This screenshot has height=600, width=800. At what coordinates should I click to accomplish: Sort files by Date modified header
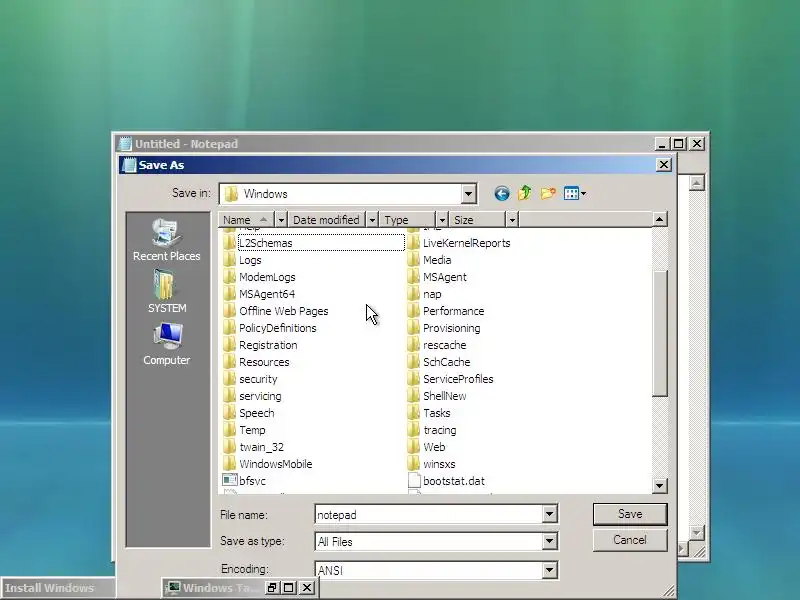pos(327,220)
